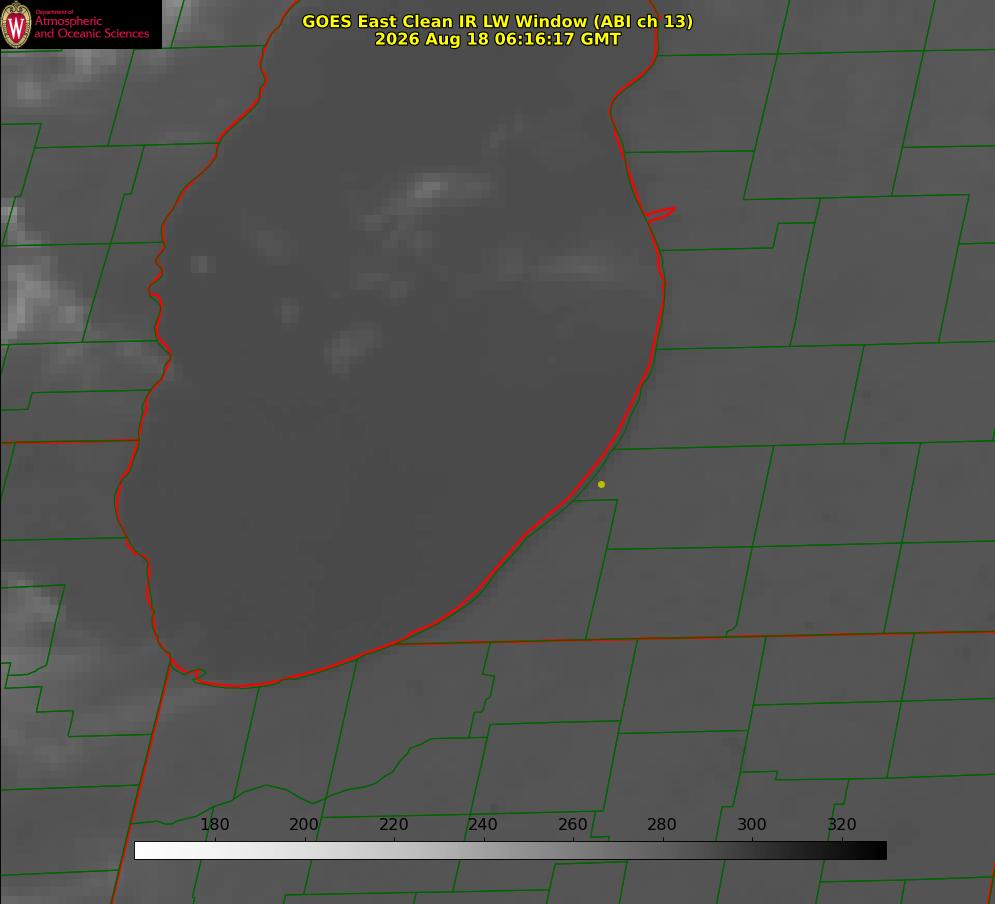This screenshot has width=995, height=904.
Task: Click the small red pier outline on the east shore
Action: 660,214
